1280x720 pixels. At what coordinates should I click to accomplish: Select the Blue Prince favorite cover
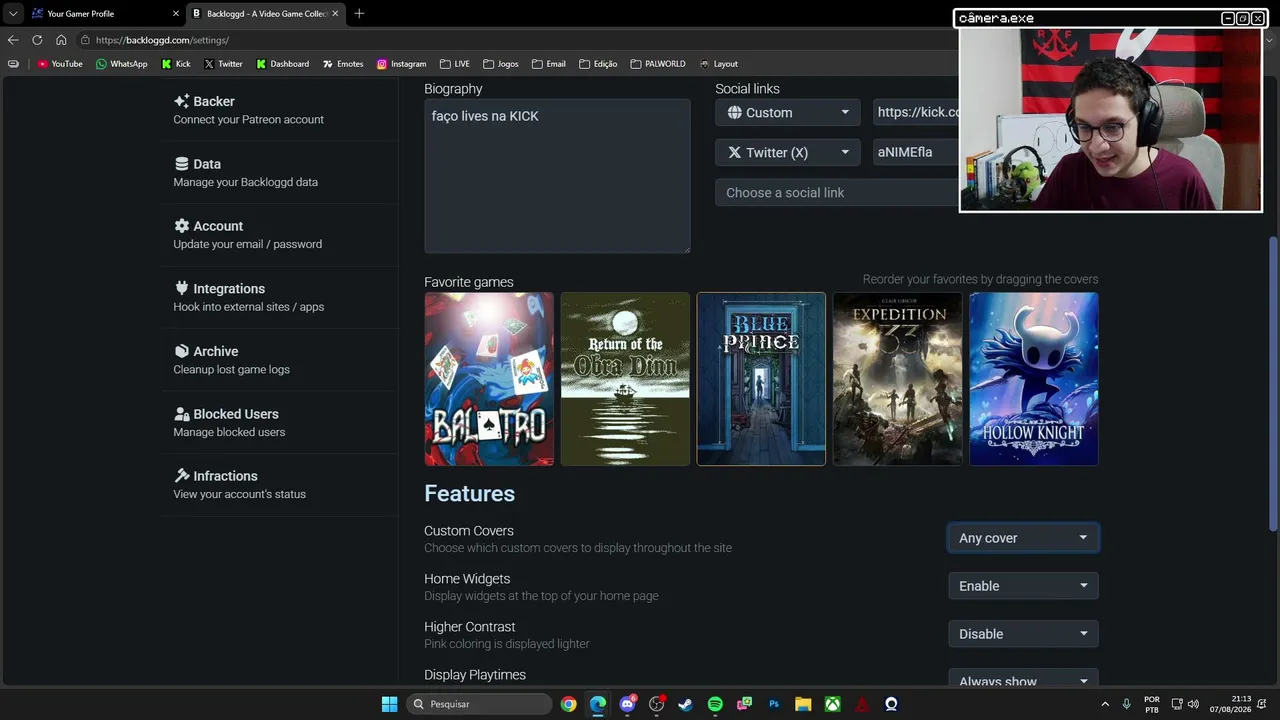[x=761, y=379]
